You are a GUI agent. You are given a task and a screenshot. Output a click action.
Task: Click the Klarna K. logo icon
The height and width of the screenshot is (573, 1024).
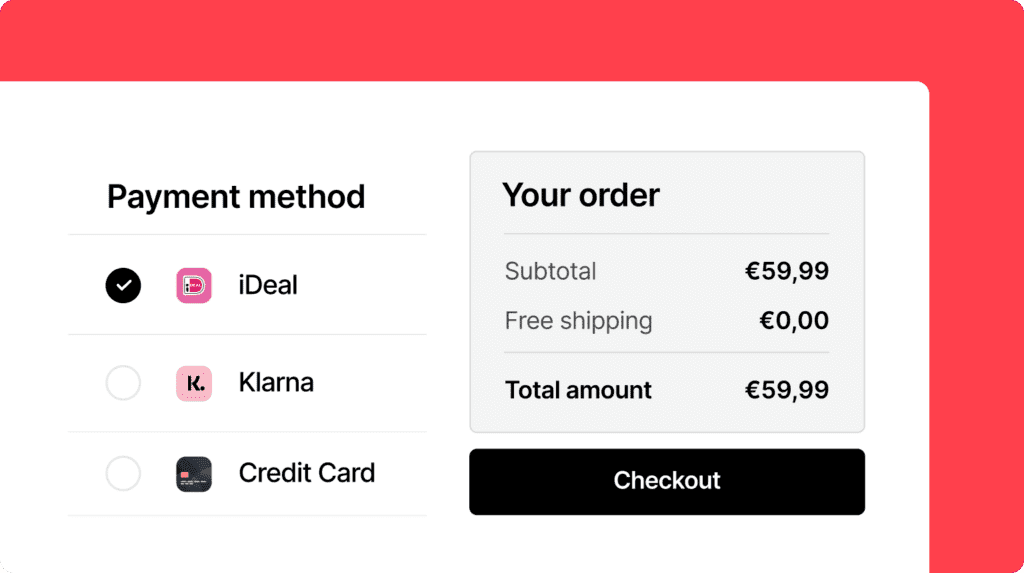(x=194, y=383)
